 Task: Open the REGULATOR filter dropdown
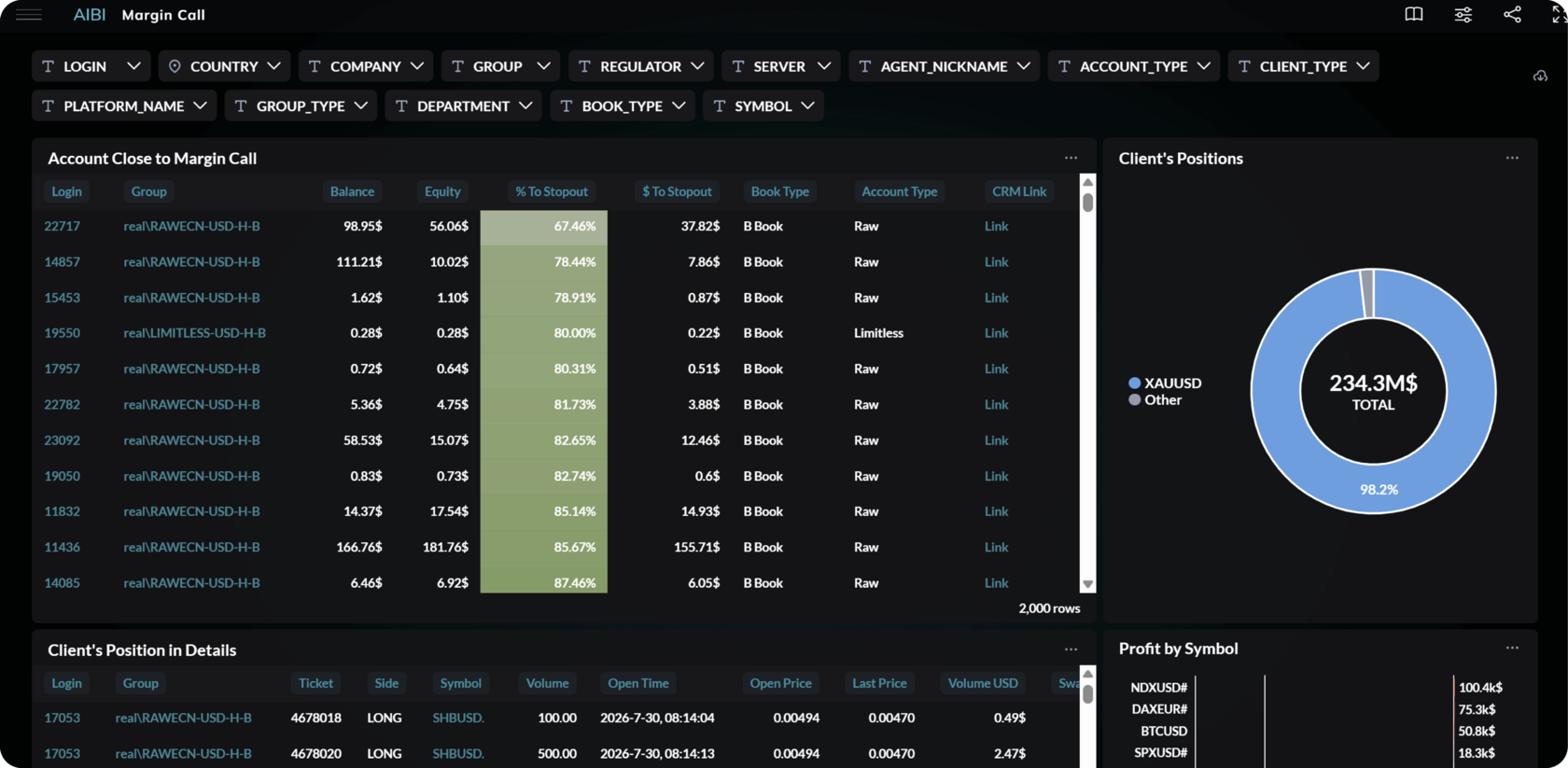[x=641, y=66]
